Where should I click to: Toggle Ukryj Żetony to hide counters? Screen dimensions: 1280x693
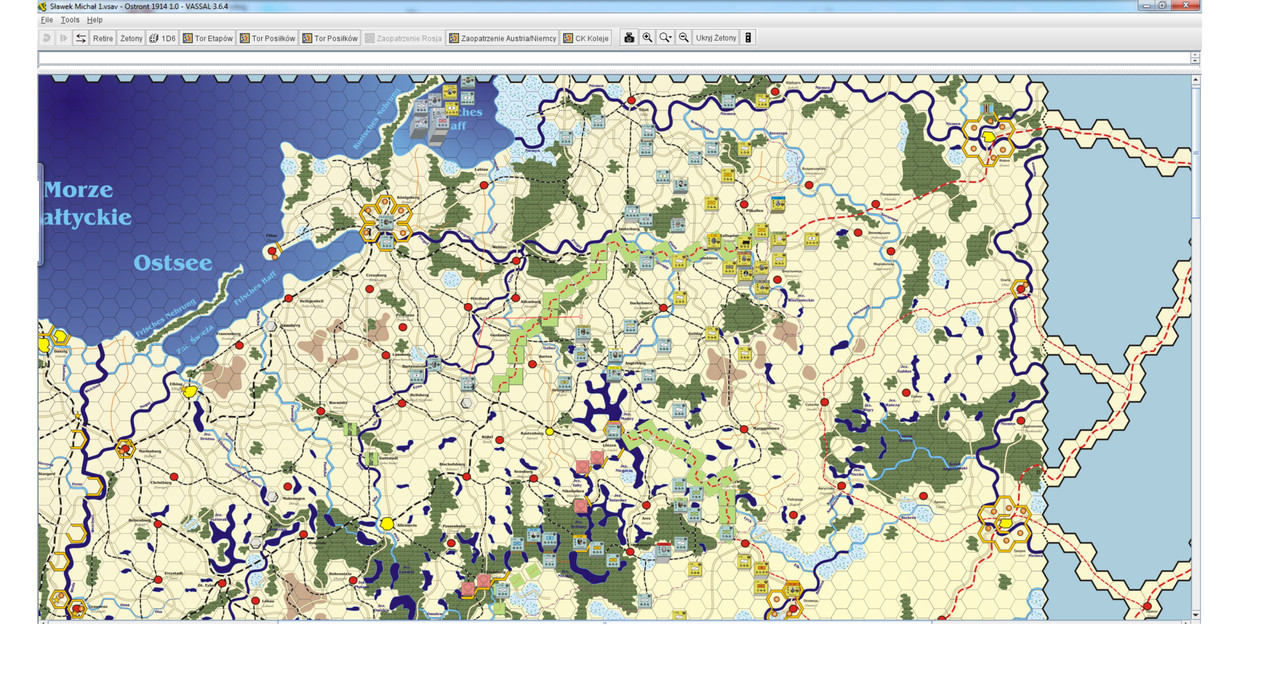716,38
